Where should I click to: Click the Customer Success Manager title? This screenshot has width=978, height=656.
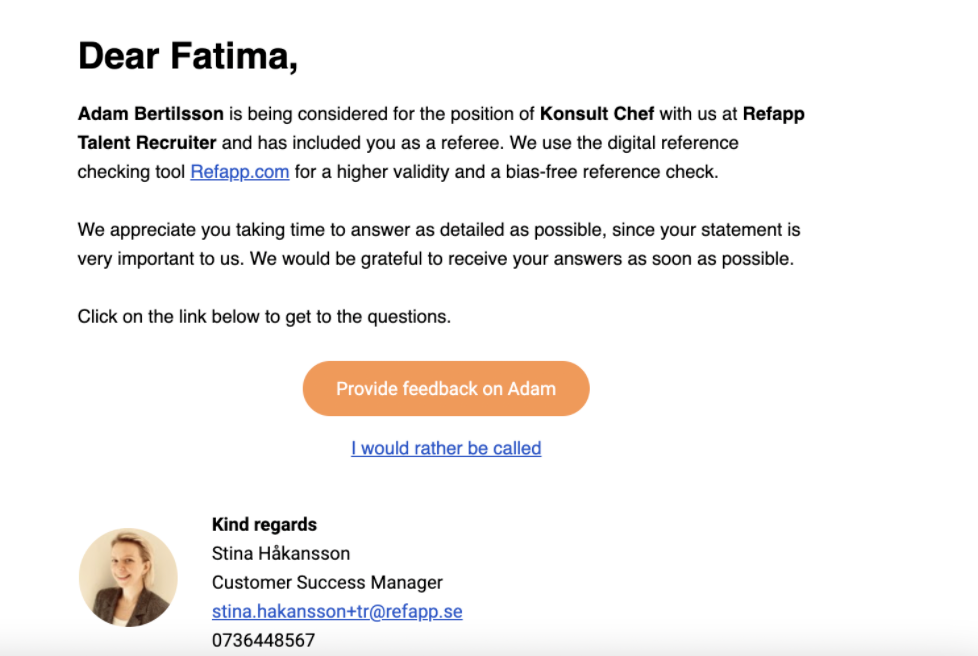[x=327, y=582]
